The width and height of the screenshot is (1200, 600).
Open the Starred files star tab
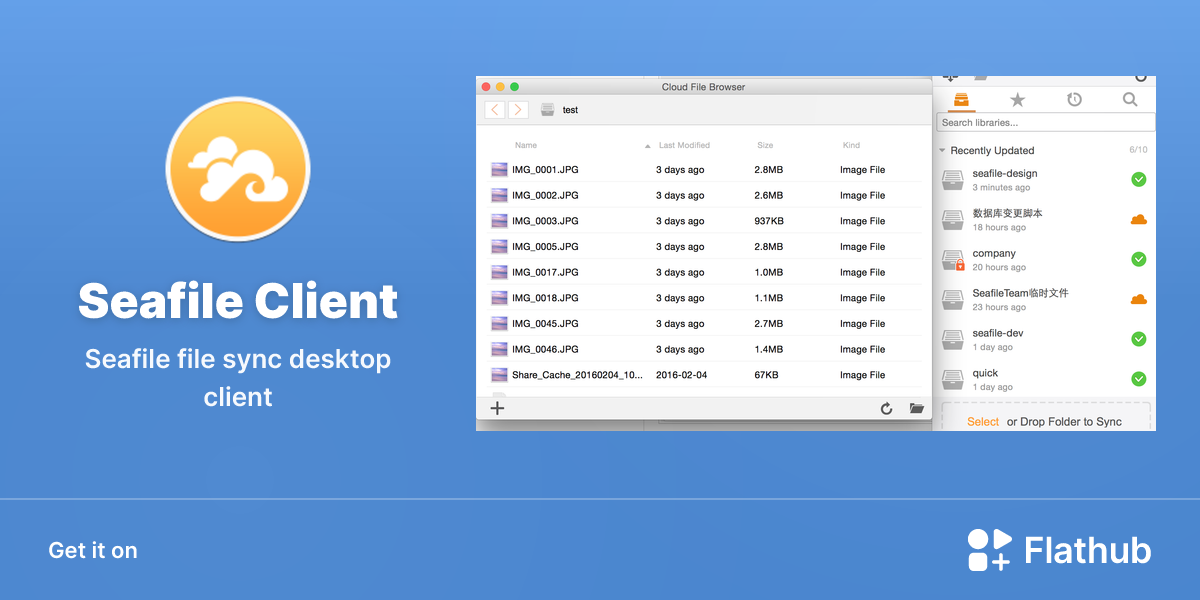tap(1017, 99)
